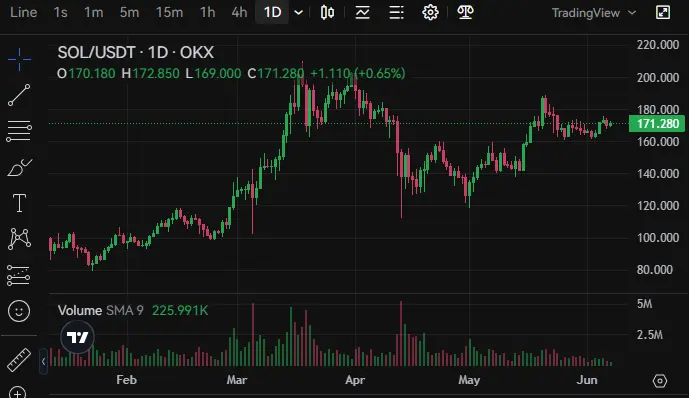Screen dimensions: 689x398
Task: Click the 200.000 price axis label
Action: click(658, 77)
